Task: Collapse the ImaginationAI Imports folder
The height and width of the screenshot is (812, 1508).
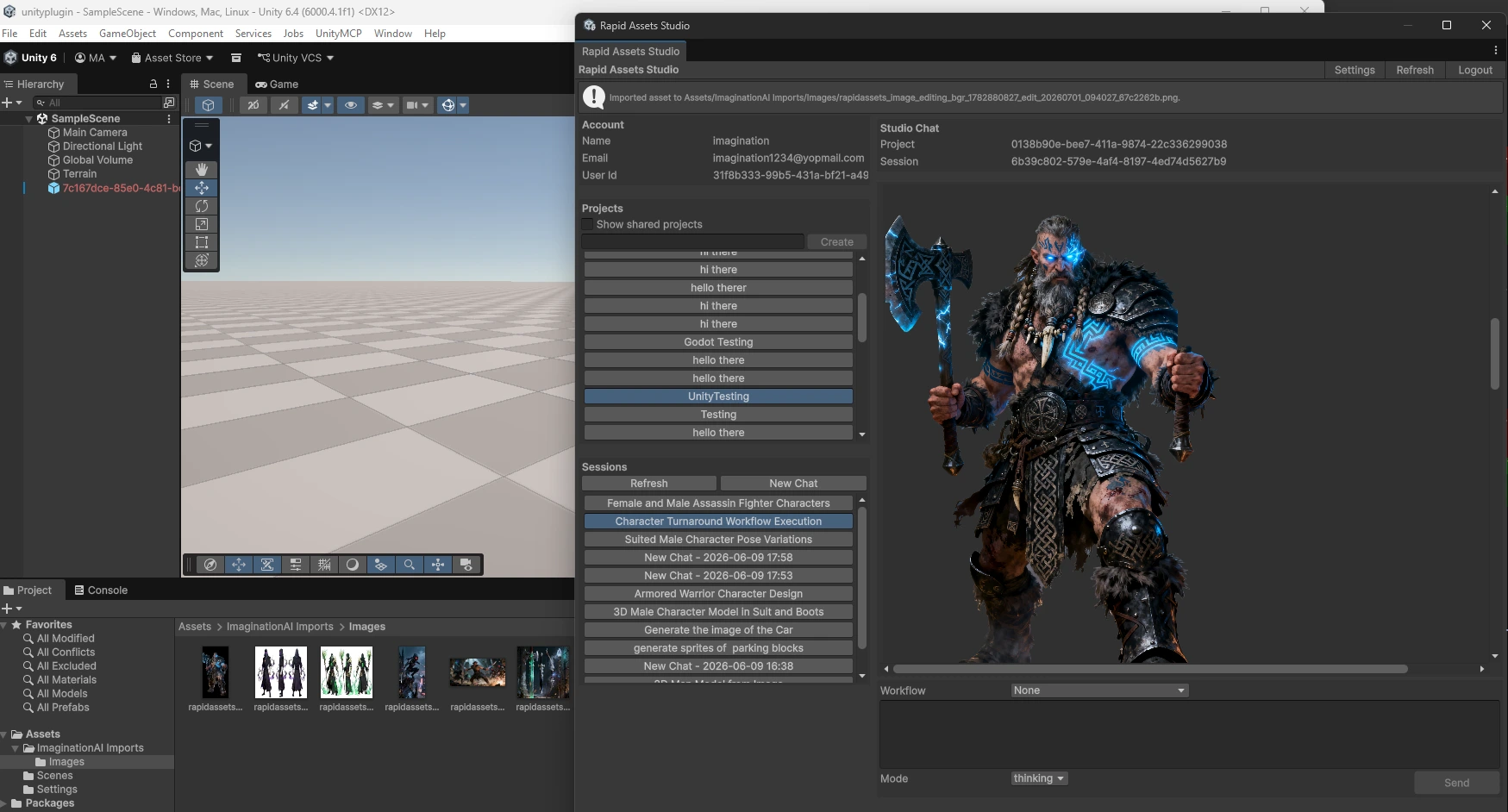Action: pos(16,748)
